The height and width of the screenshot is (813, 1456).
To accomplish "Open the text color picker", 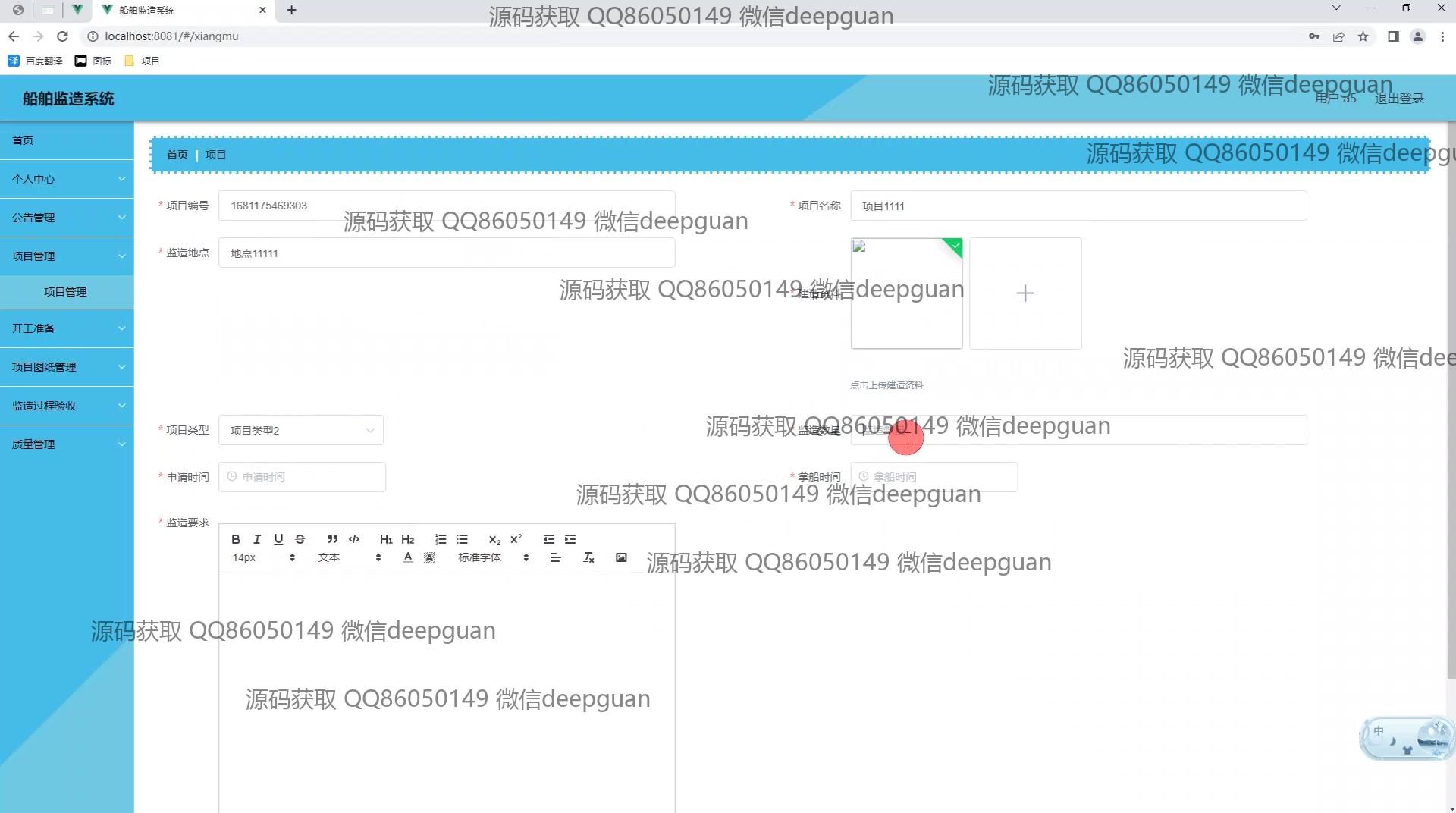I will coord(408,557).
